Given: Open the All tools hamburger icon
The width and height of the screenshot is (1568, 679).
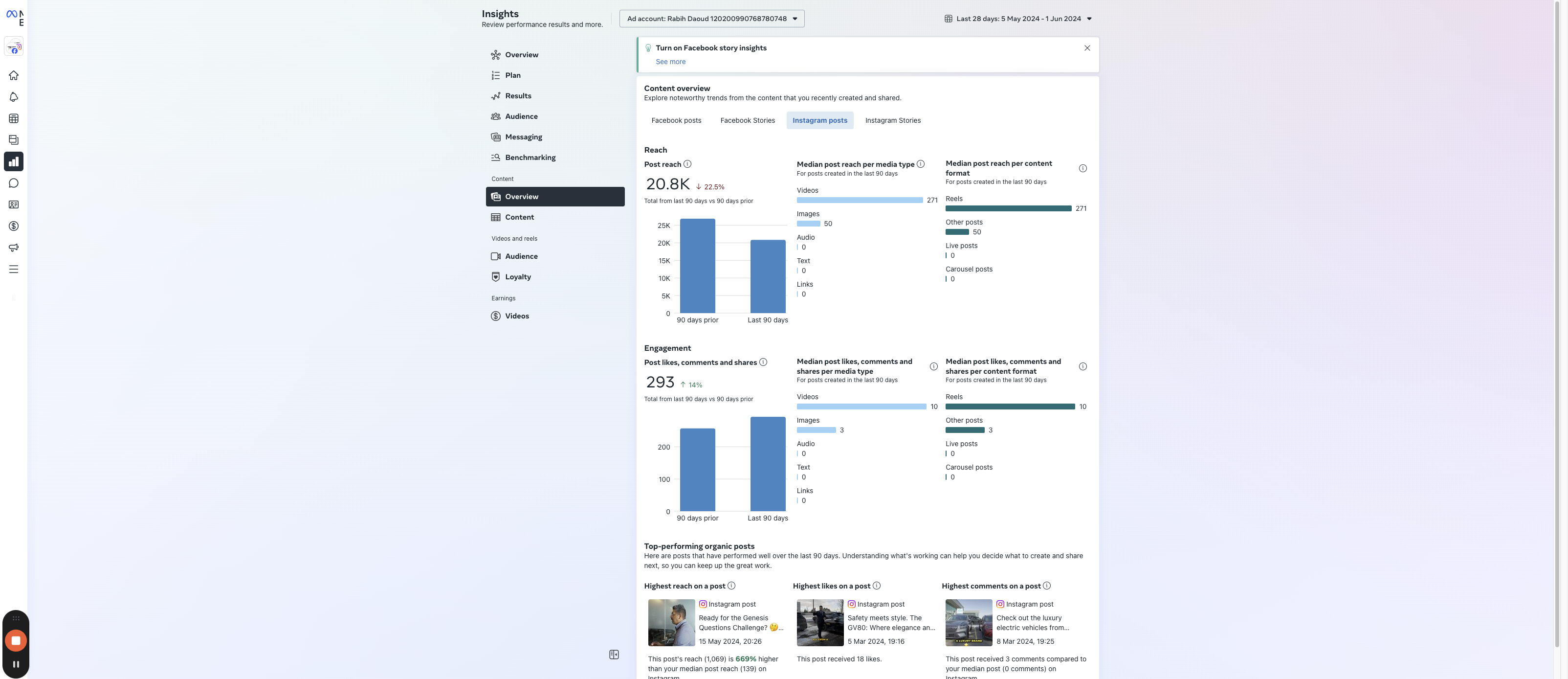Looking at the screenshot, I should (x=13, y=269).
